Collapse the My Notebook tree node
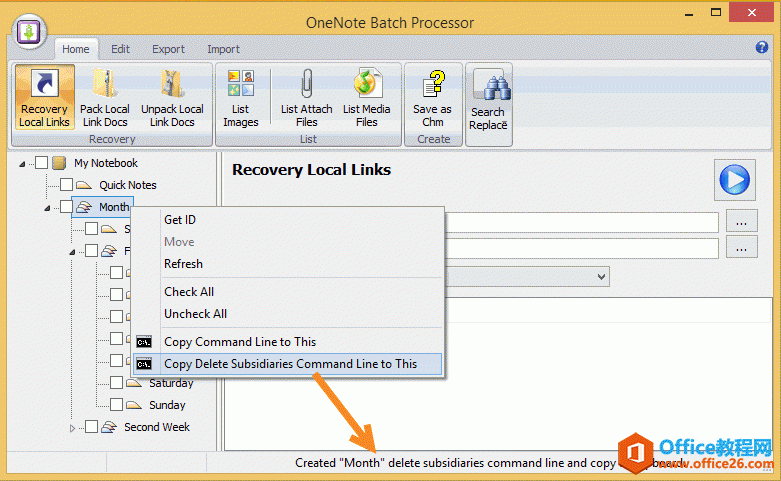 point(22,164)
